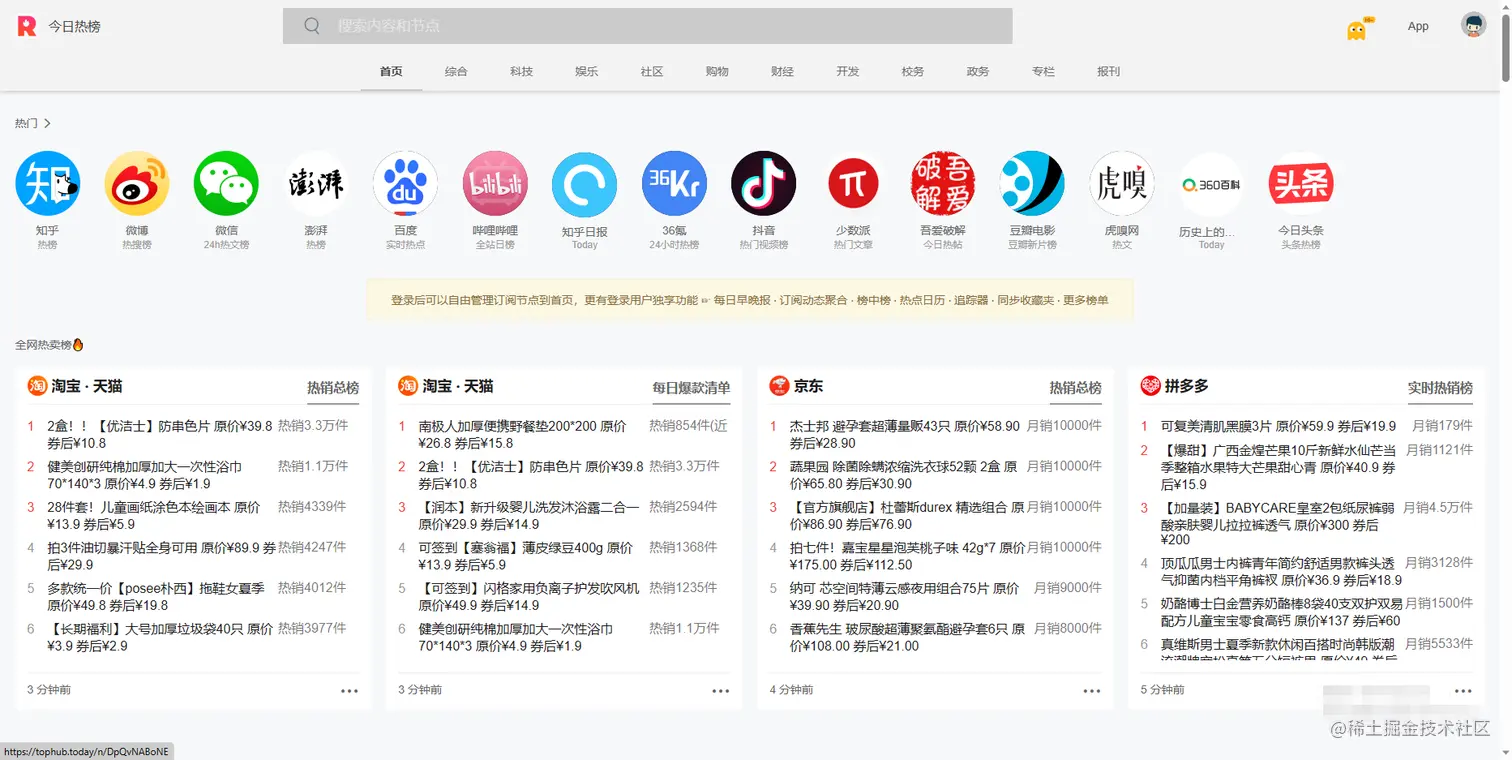Screen dimensions: 1512x760
Task: Open the 抖音 hot videos icon
Action: [764, 184]
